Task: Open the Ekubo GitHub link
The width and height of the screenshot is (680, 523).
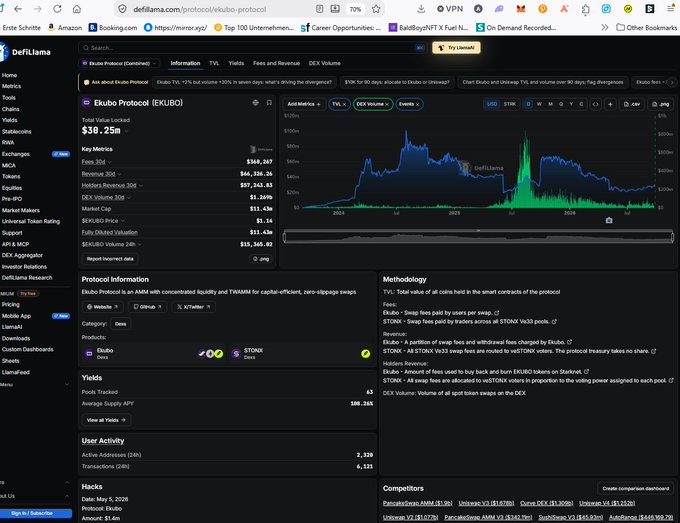Action: (x=147, y=307)
